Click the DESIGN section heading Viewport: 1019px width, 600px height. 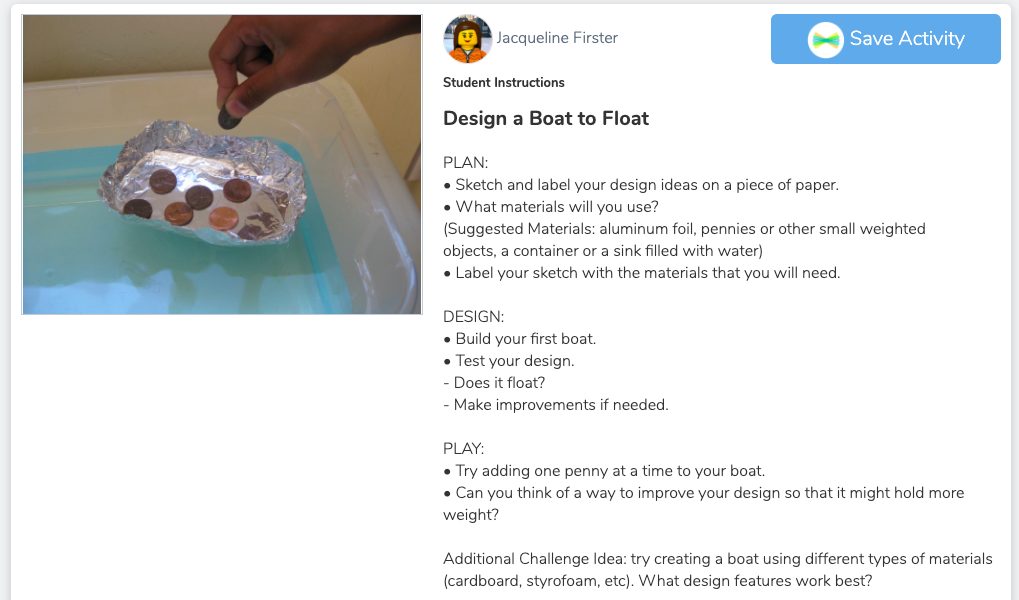473,317
